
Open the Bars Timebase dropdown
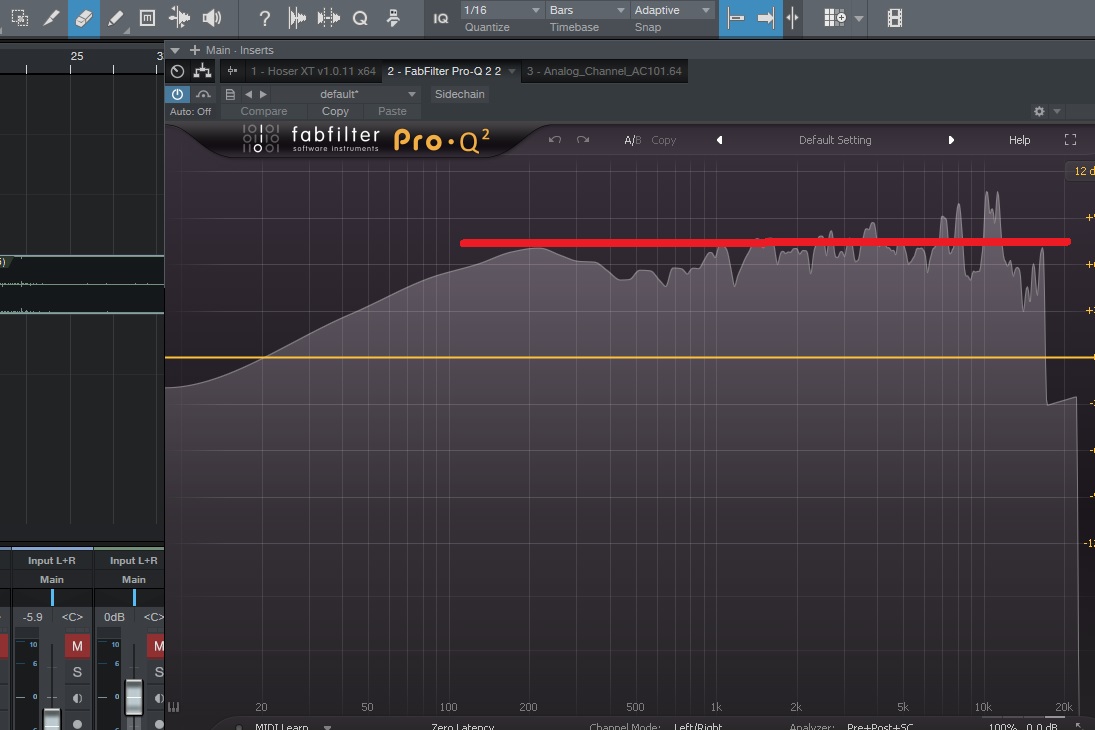click(587, 10)
